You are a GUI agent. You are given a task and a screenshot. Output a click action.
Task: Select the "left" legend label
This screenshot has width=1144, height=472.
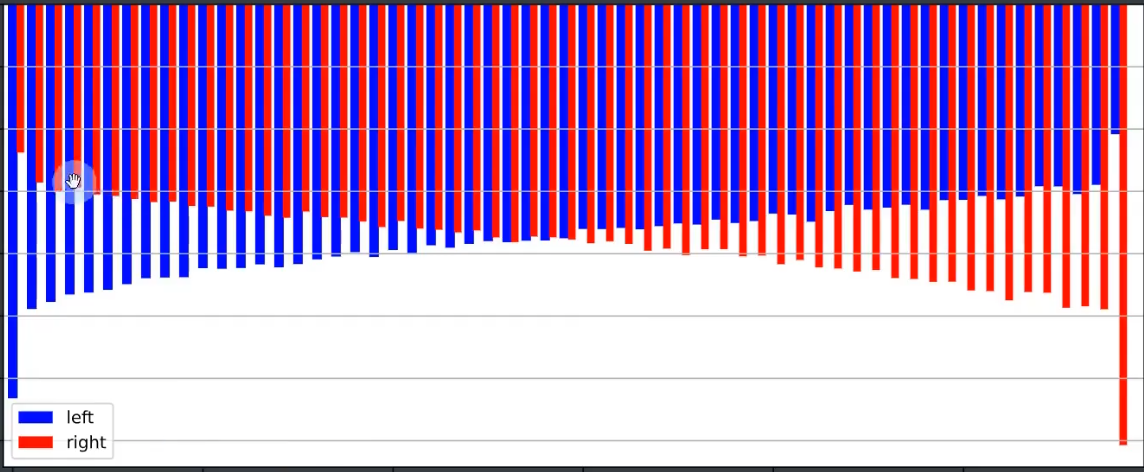[79, 417]
